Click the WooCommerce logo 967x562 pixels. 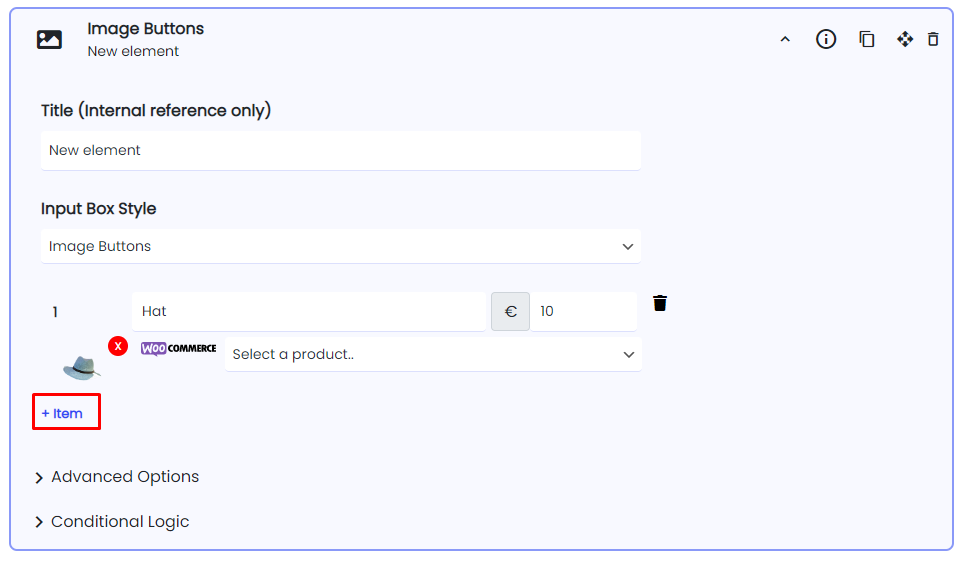178,349
